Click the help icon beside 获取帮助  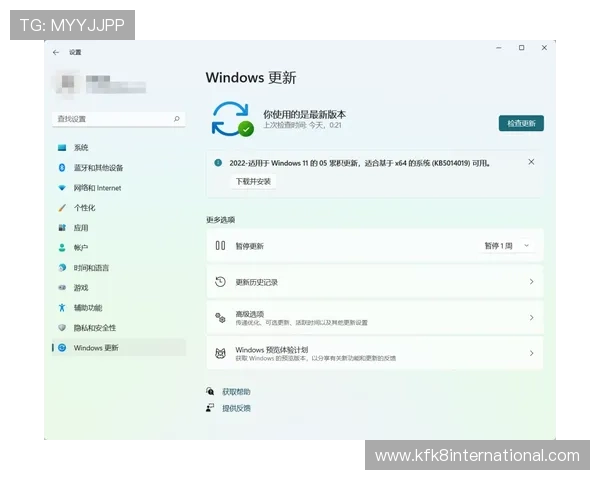point(210,391)
